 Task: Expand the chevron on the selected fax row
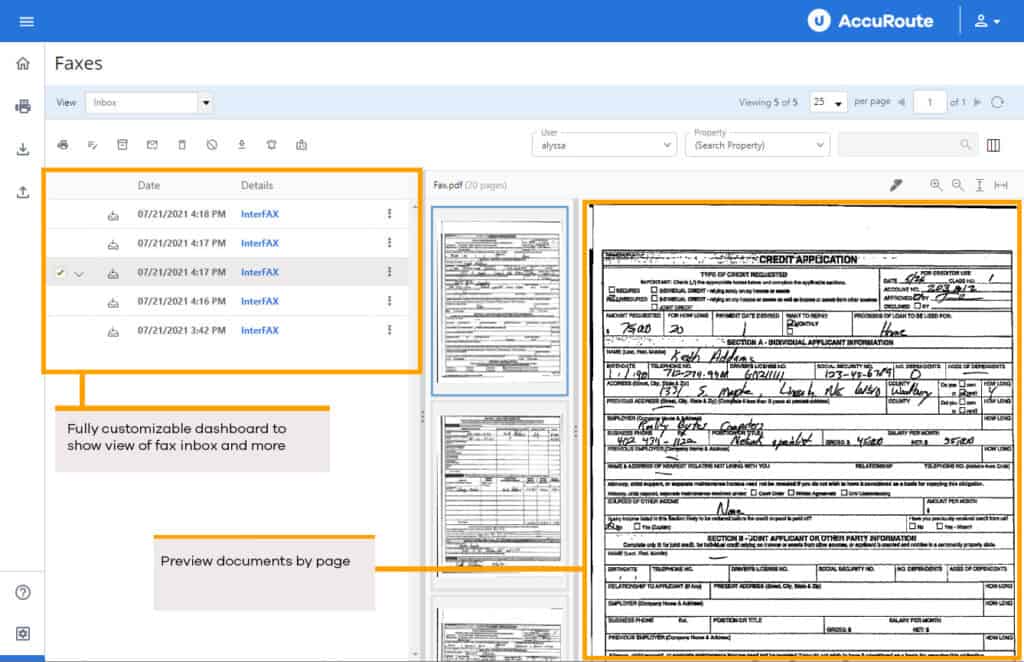[x=79, y=273]
